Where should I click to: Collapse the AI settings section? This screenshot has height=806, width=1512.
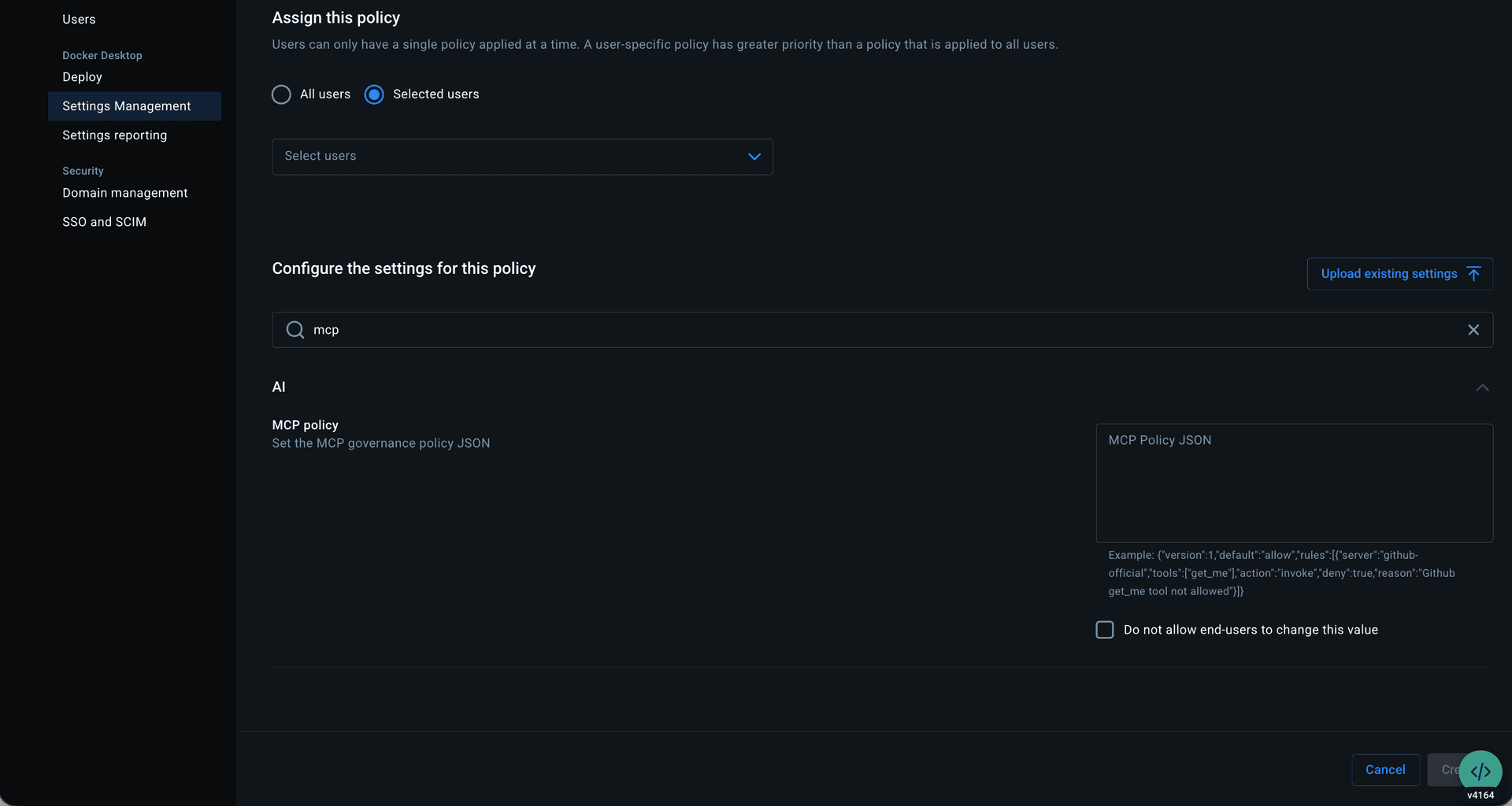click(1482, 387)
